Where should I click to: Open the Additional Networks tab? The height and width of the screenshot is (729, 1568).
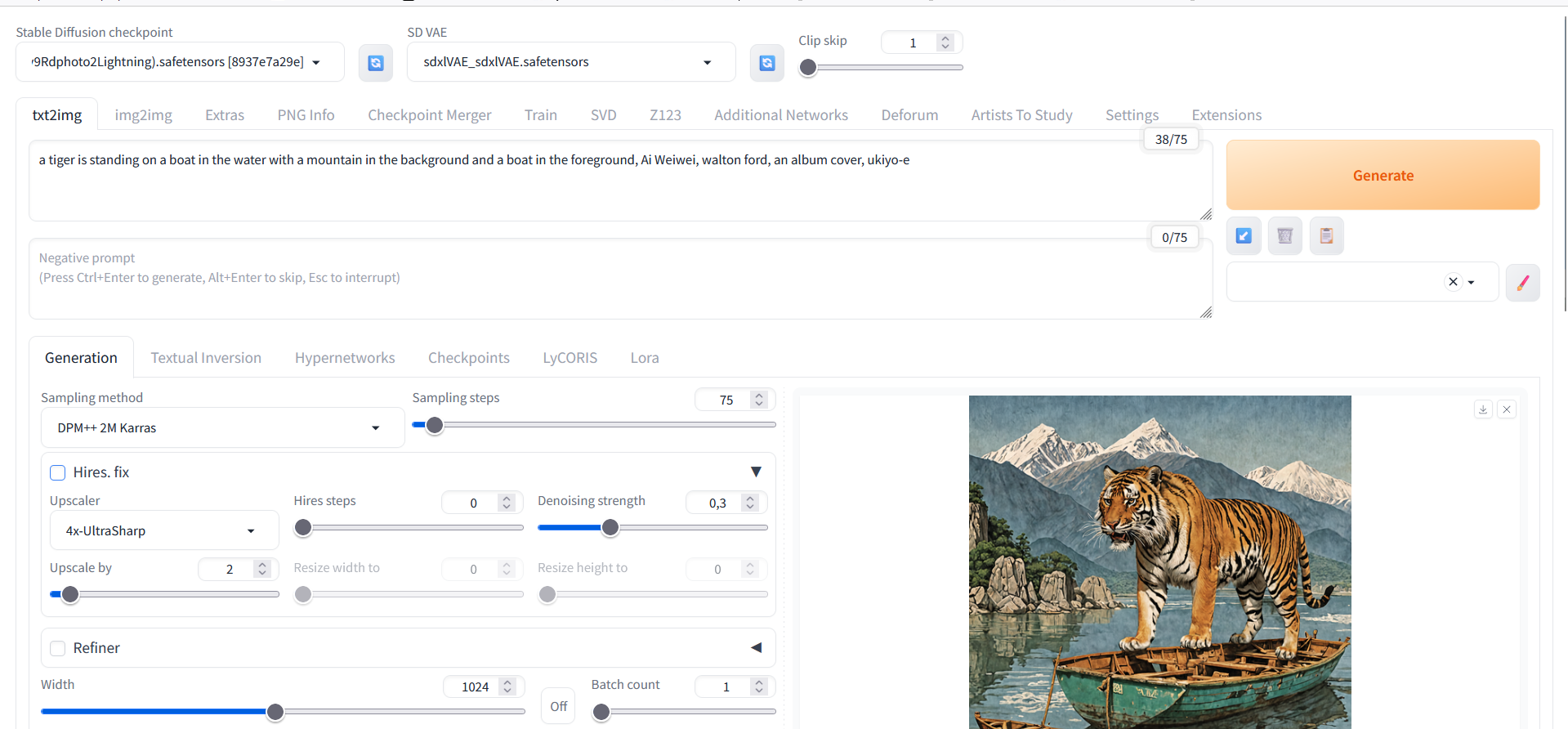tap(781, 115)
